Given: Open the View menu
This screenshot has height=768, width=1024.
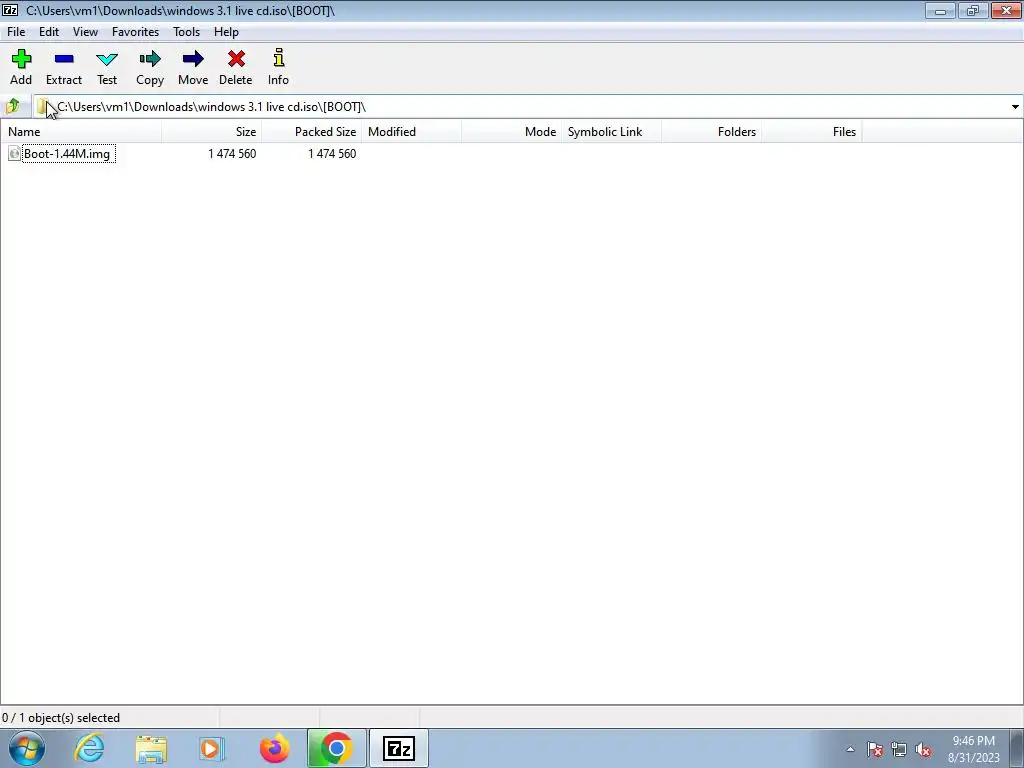Looking at the screenshot, I should pos(85,32).
